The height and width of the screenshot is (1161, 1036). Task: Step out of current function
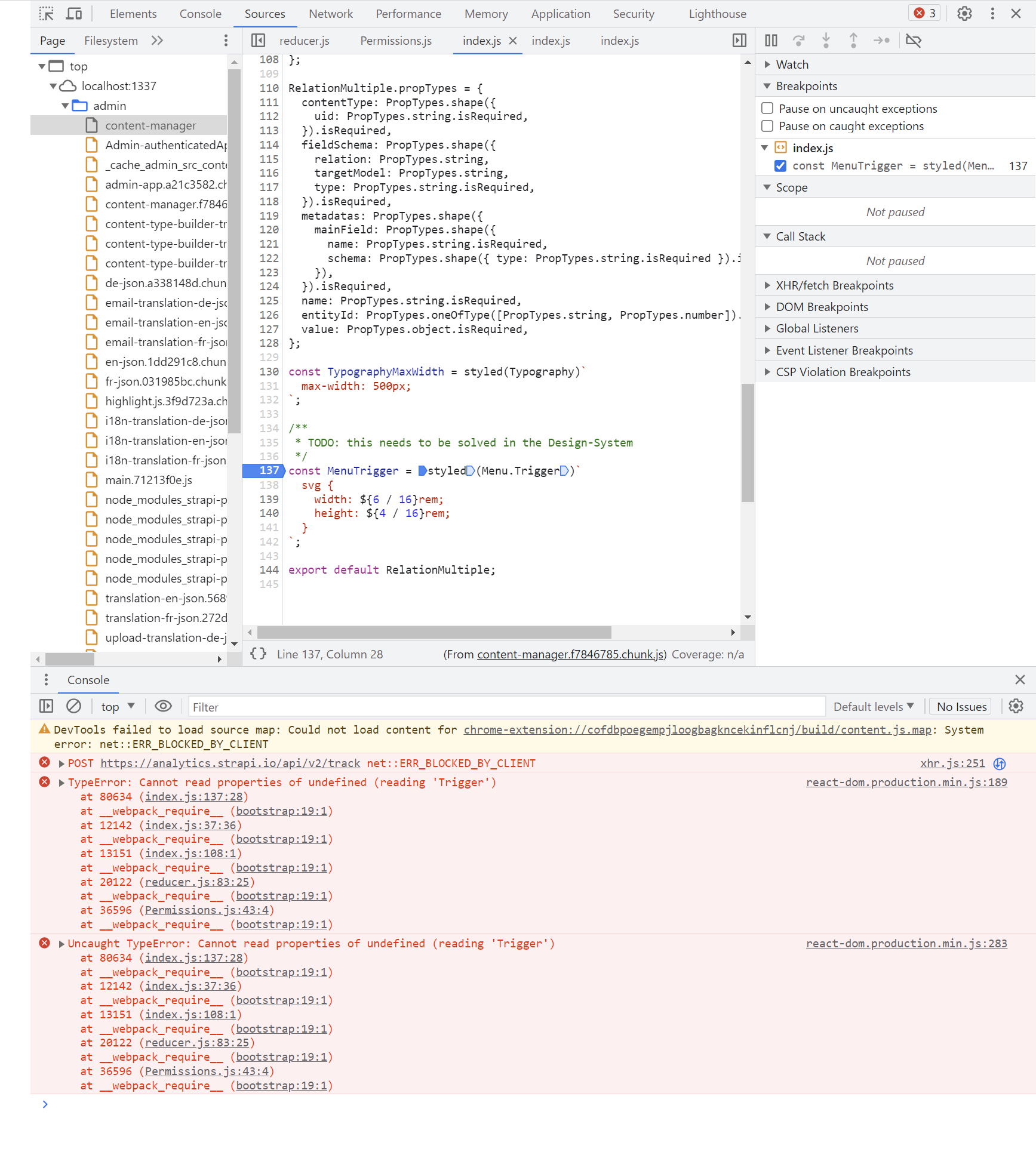coord(854,41)
